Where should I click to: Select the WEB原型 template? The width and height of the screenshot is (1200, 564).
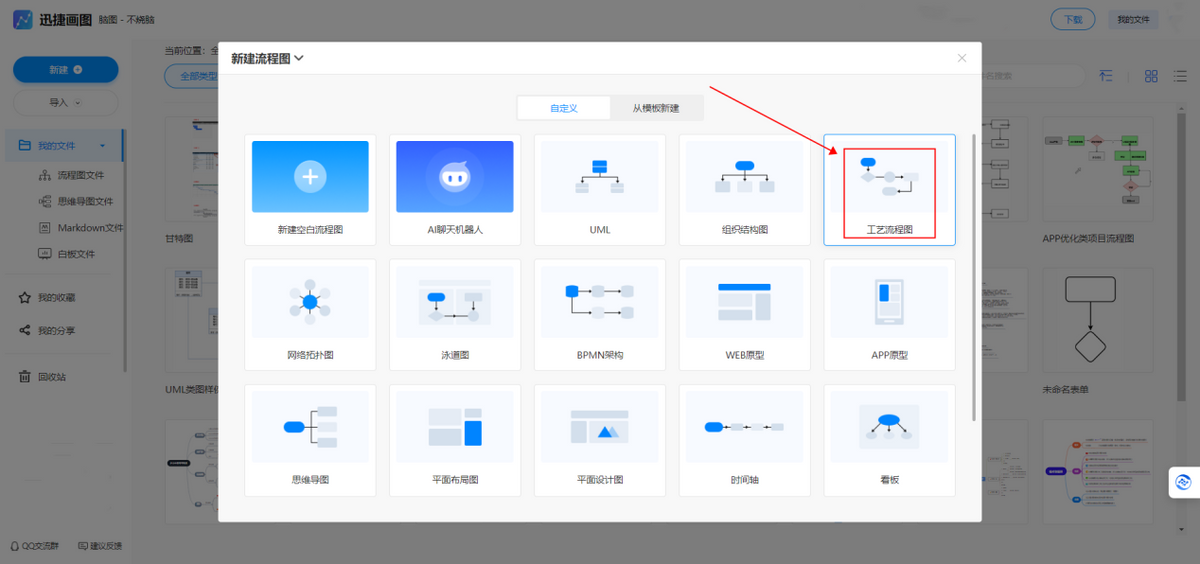(745, 315)
